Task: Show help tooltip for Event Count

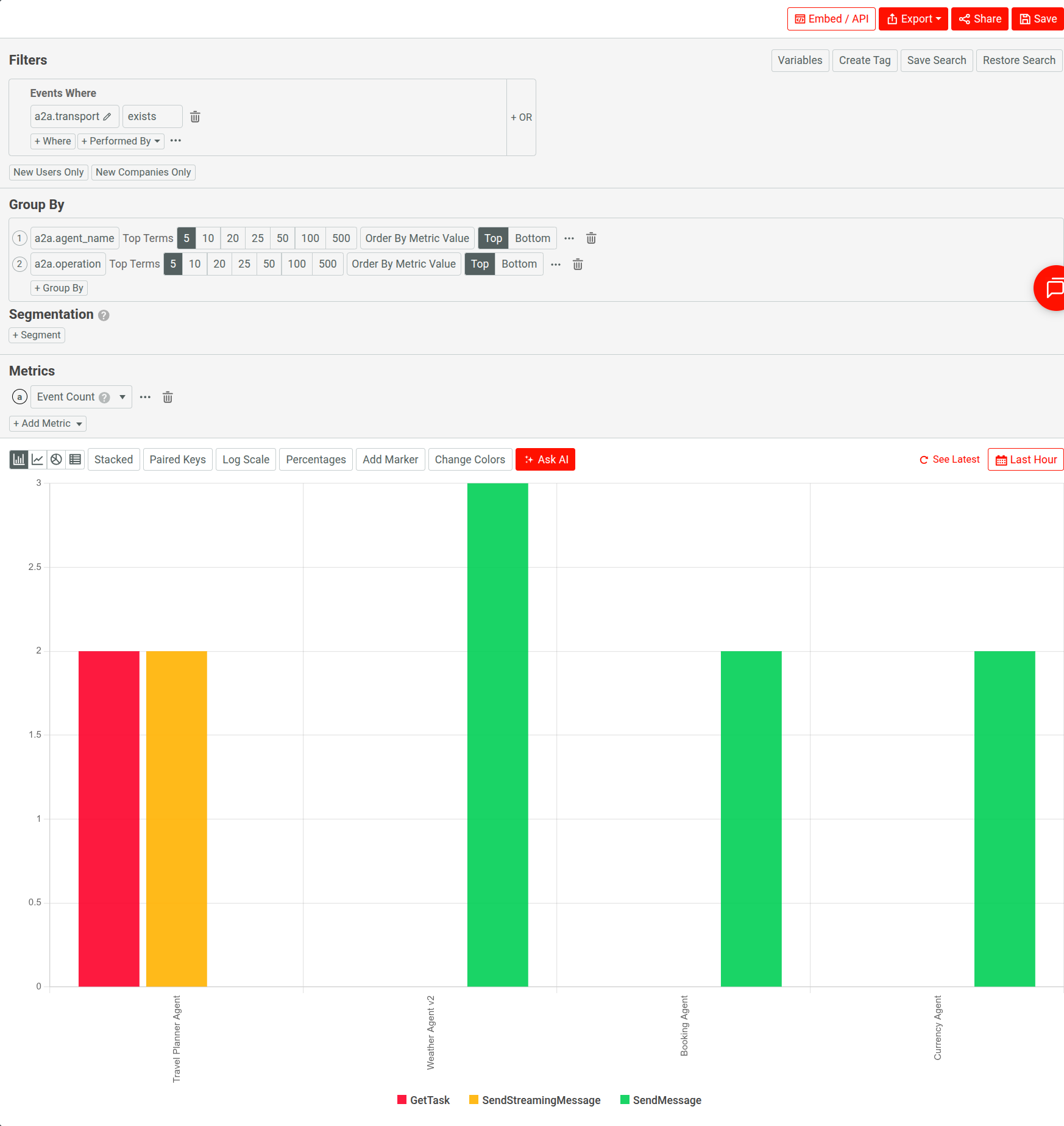Action: click(104, 397)
